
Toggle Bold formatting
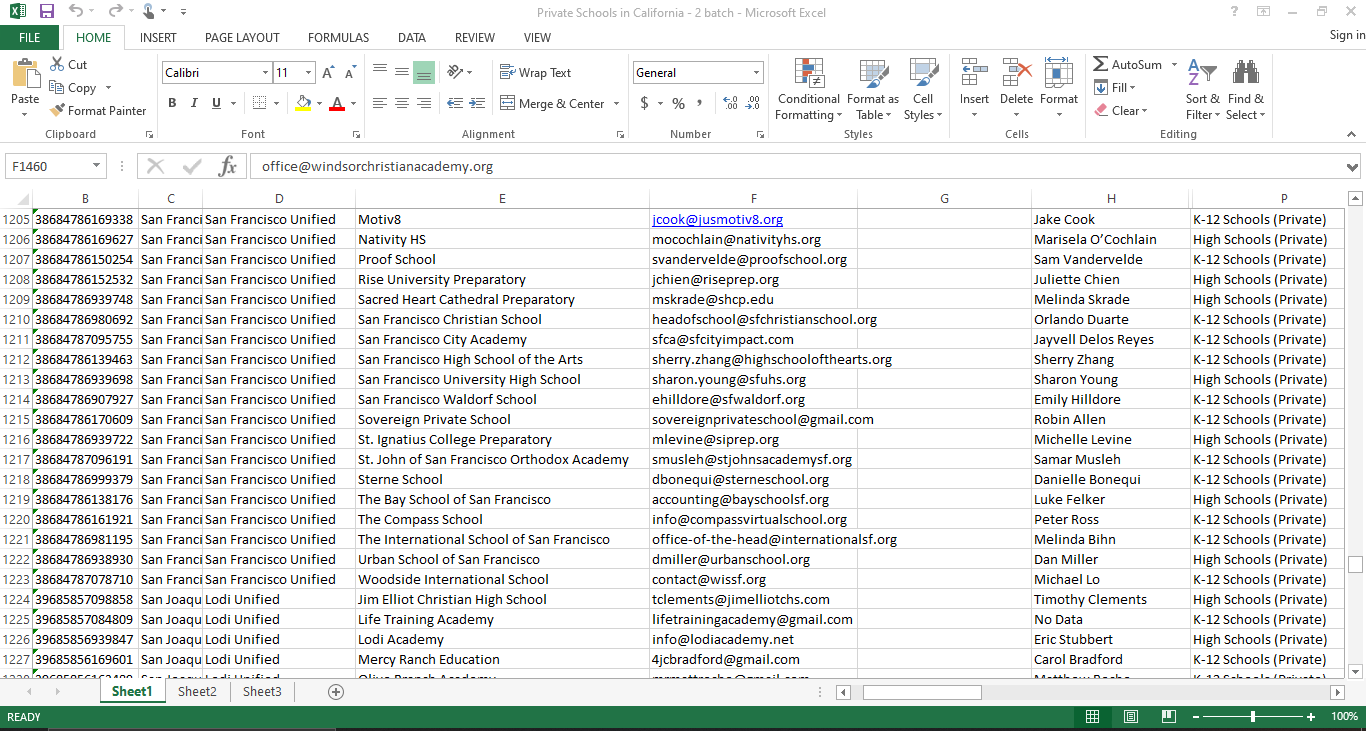tap(172, 103)
